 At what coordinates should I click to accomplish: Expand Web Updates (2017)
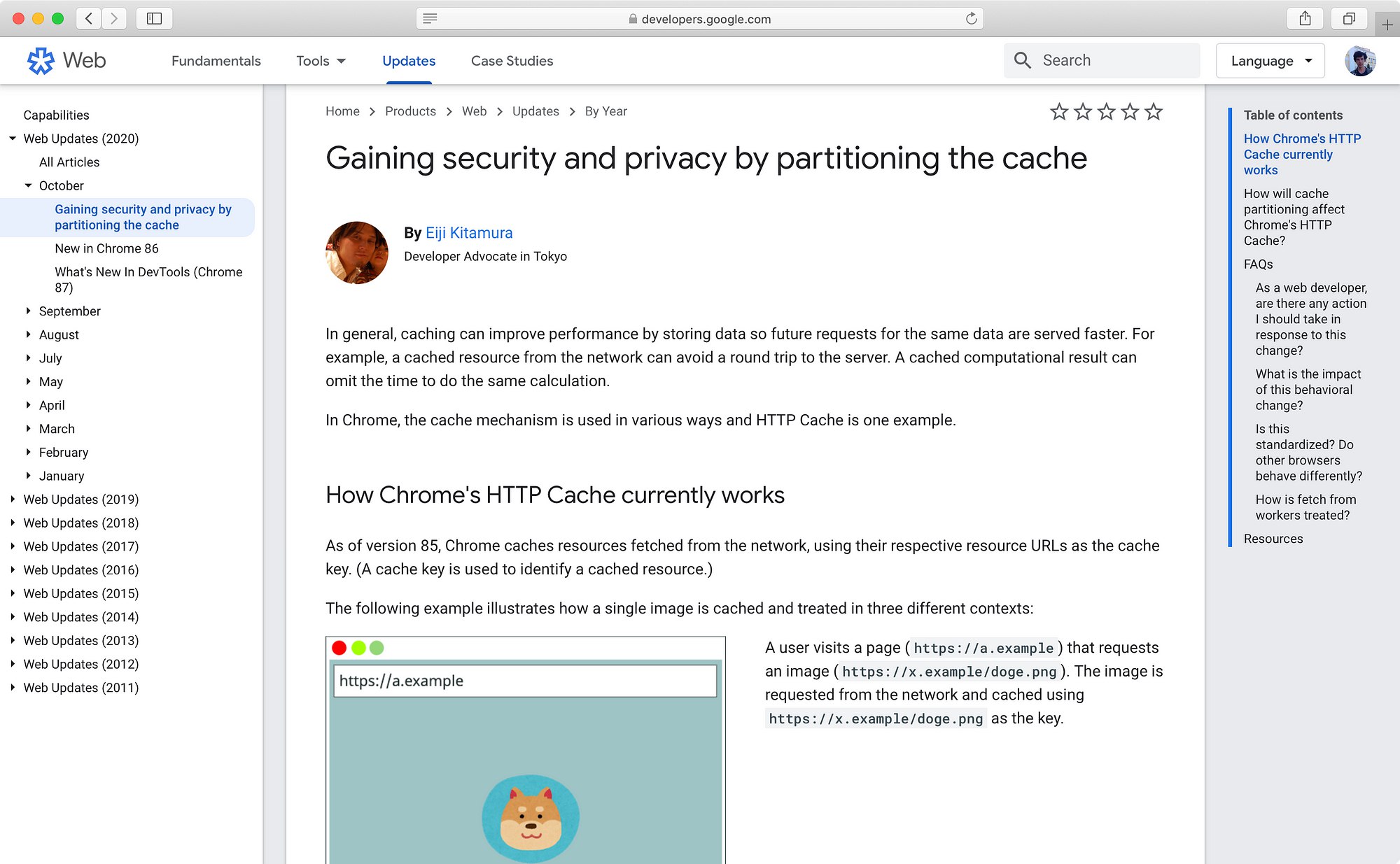pyautogui.click(x=13, y=546)
